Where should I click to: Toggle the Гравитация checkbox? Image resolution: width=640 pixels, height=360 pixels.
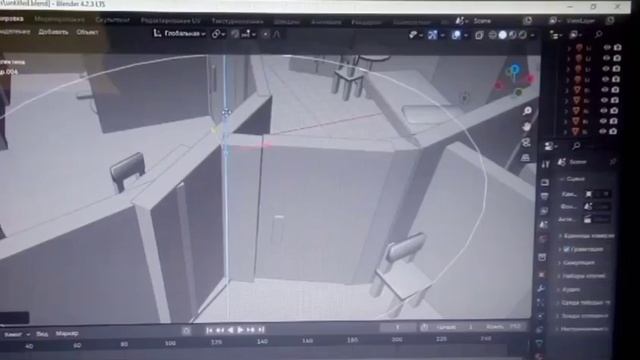[x=567, y=249]
